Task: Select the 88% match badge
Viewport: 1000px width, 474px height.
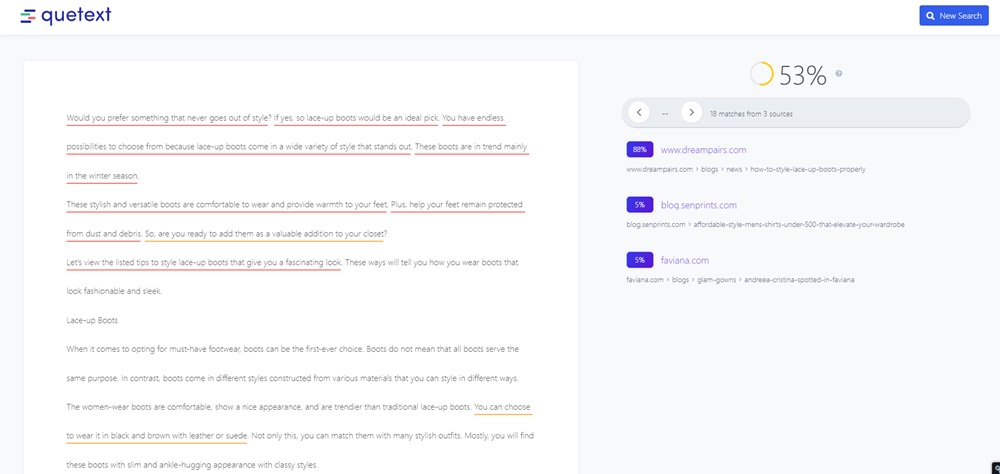Action: coord(640,150)
